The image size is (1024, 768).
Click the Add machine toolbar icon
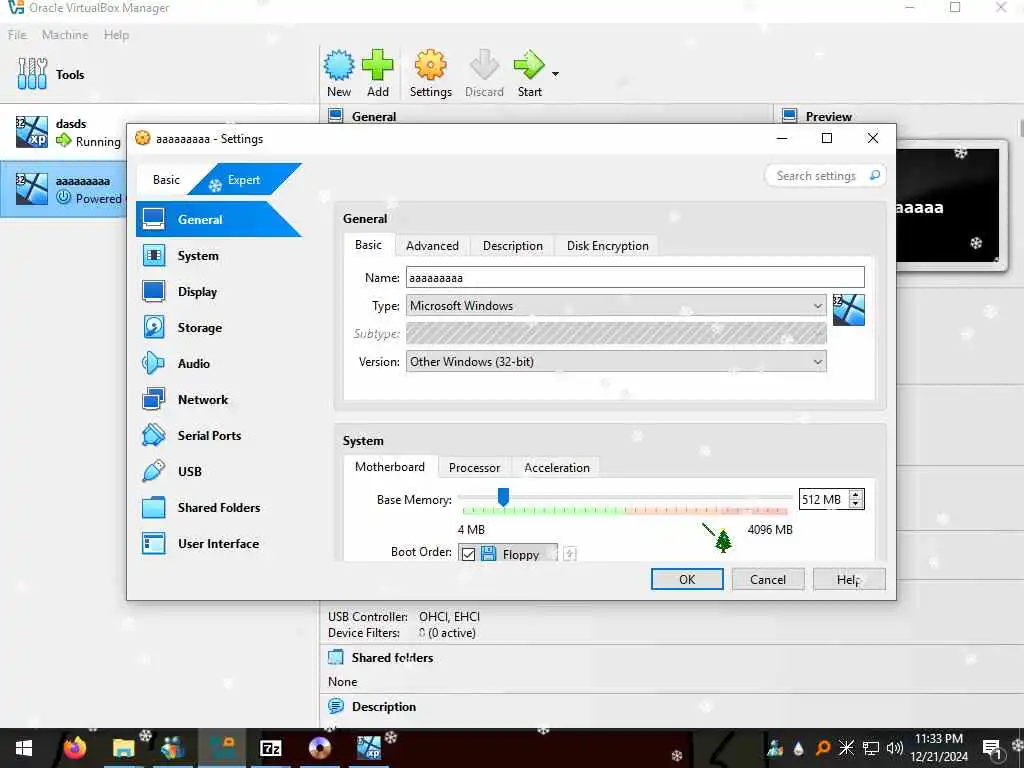(x=377, y=73)
